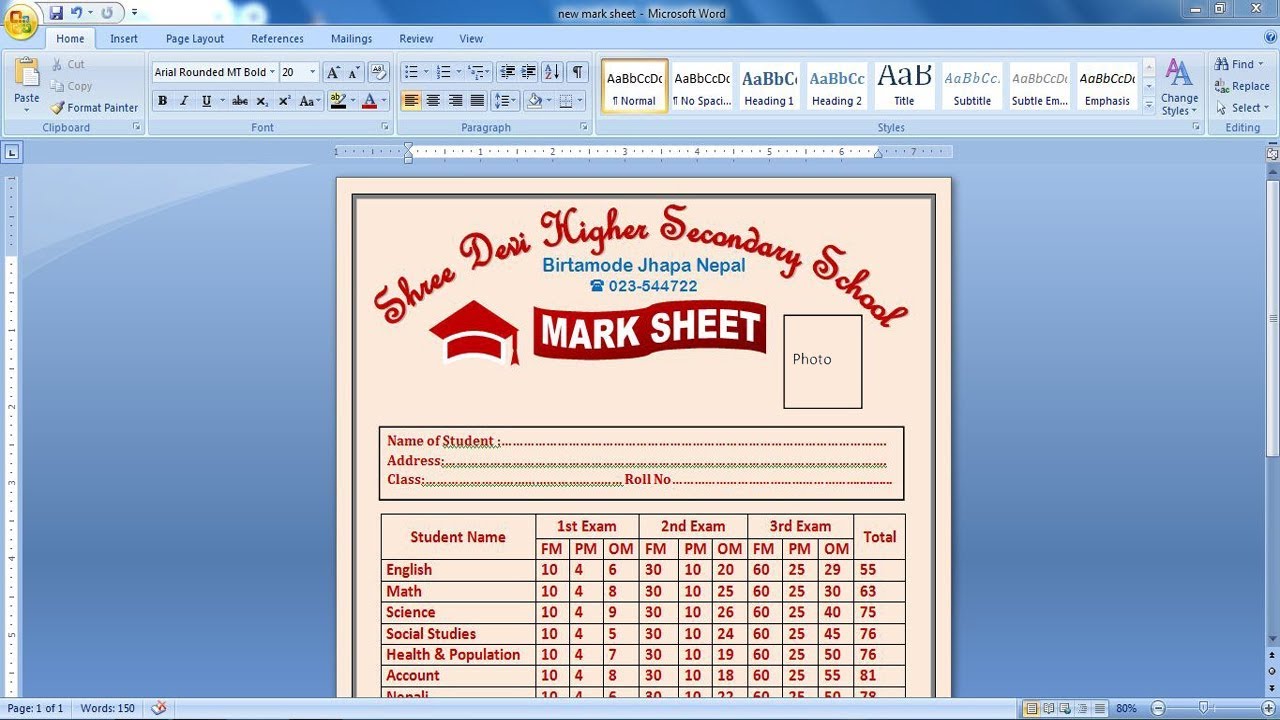
Task: Center align the paragraph
Action: 433,101
